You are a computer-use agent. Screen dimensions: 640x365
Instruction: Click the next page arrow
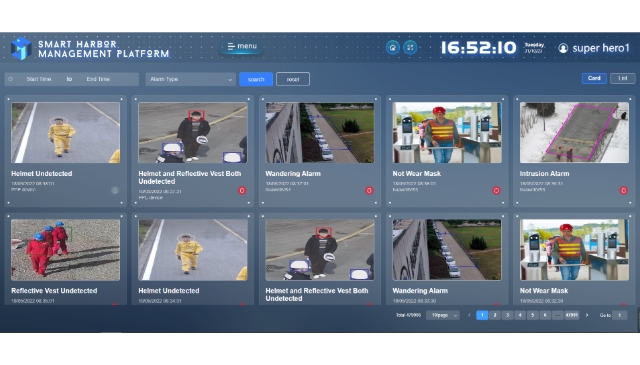pos(587,315)
